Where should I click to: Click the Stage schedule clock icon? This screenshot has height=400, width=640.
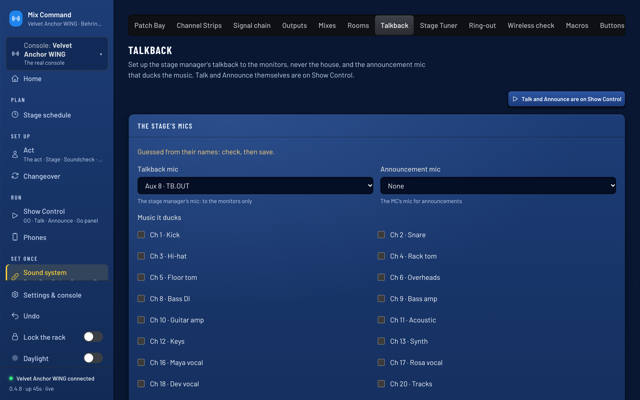coord(15,115)
